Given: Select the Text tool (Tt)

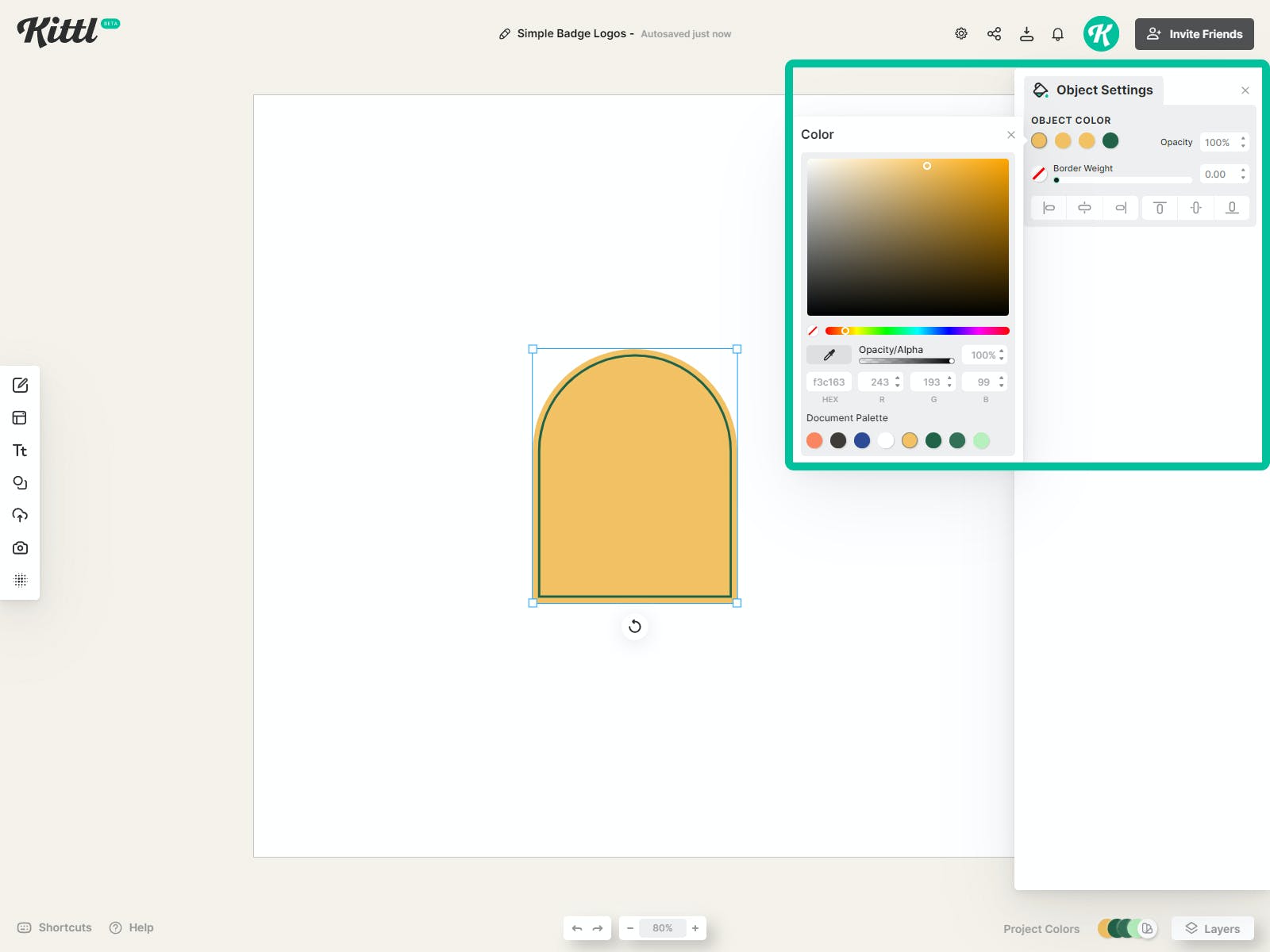Looking at the screenshot, I should click(21, 450).
